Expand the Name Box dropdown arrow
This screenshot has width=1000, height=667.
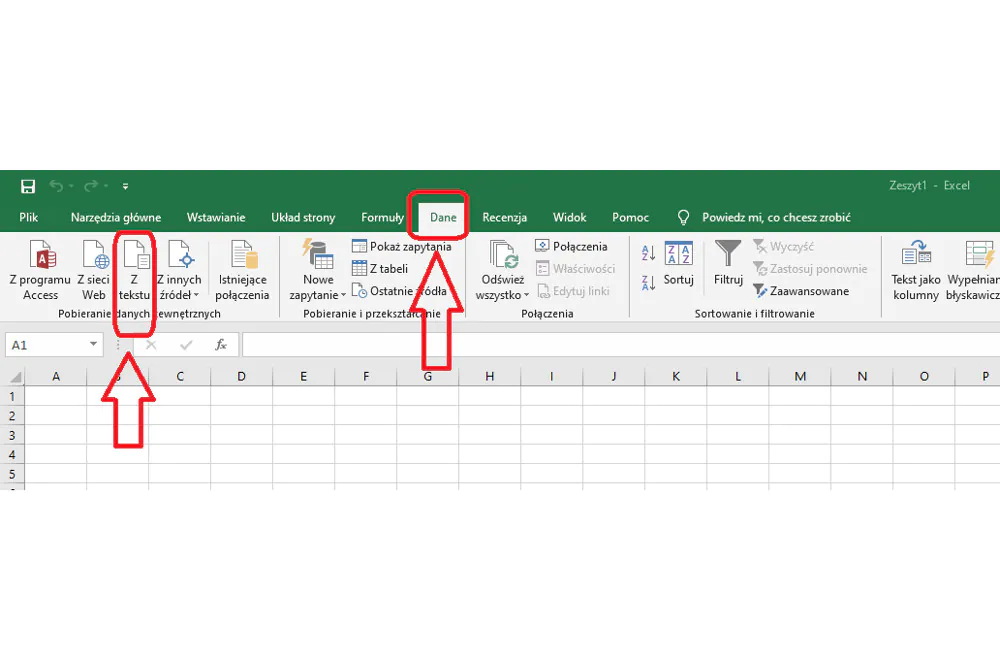click(x=94, y=344)
